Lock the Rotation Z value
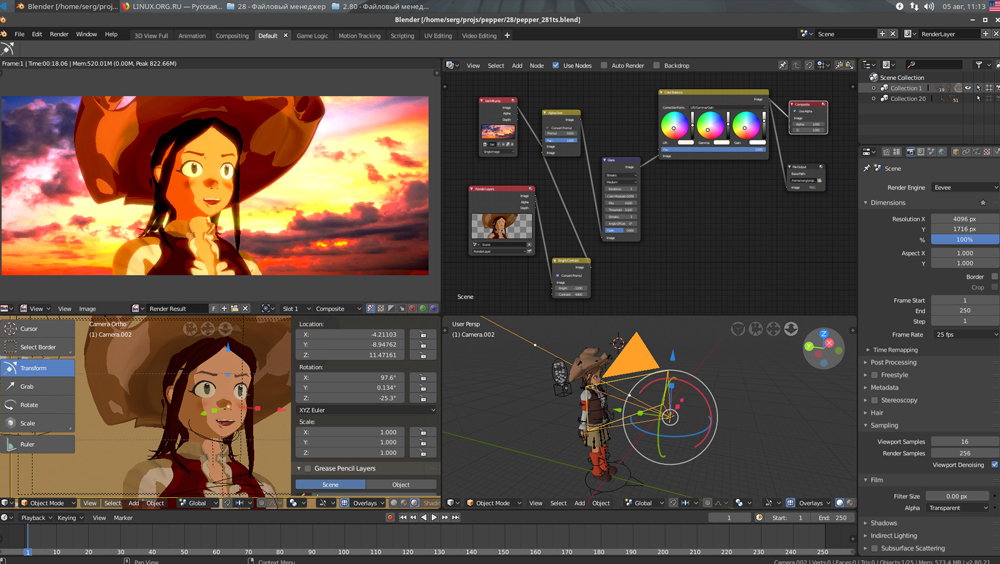The width and height of the screenshot is (1000, 564). click(423, 398)
